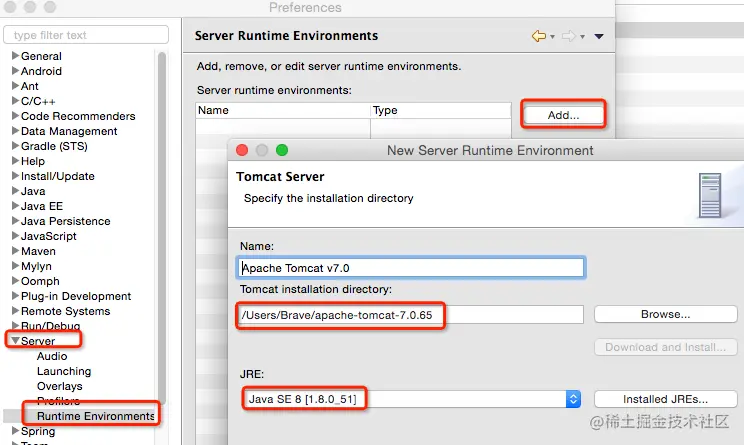Expand the Mylyn tree node

15,266
